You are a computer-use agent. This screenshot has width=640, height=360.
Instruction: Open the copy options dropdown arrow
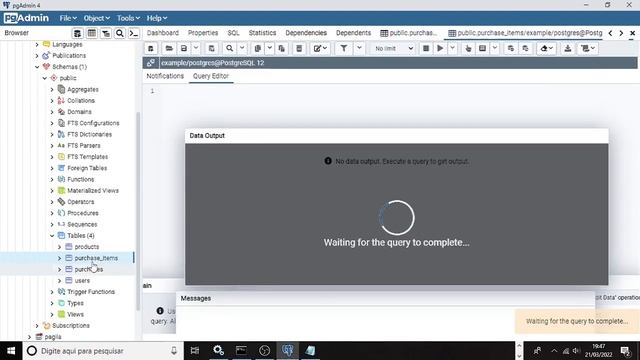[269, 49]
